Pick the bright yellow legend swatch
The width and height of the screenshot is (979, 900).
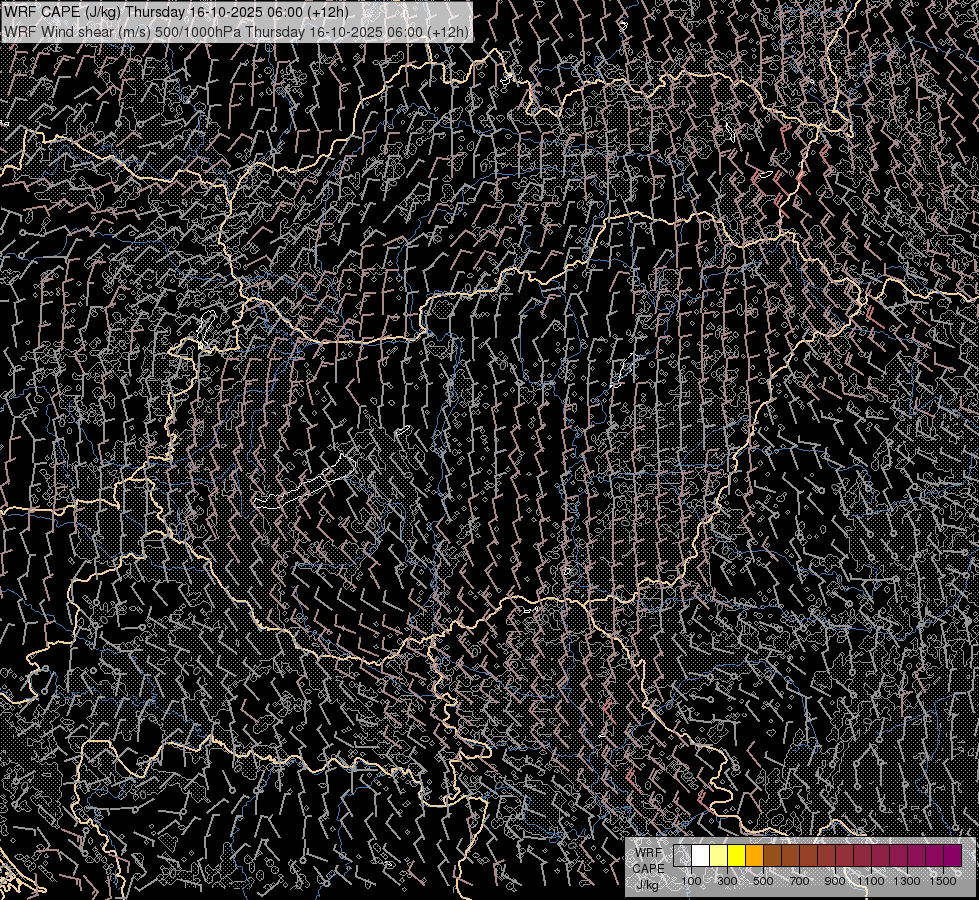[737, 855]
